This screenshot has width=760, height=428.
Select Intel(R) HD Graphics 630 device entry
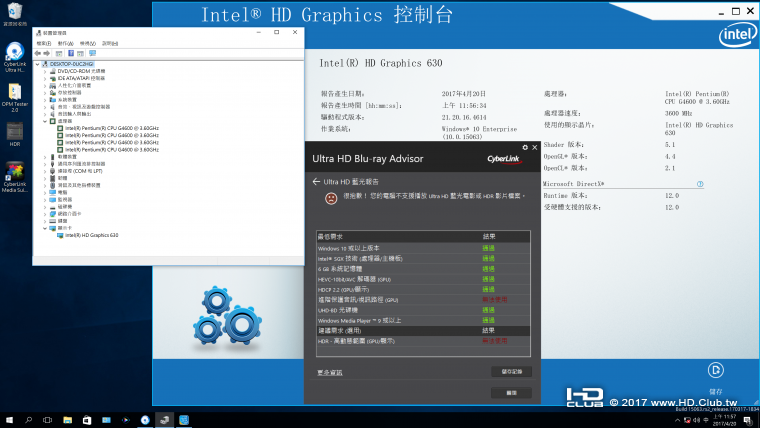click(x=92, y=235)
